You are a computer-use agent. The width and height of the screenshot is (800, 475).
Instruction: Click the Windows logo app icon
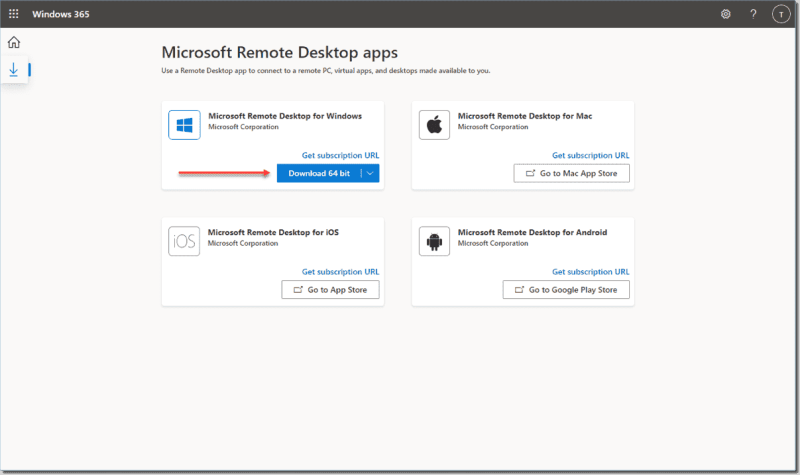click(184, 125)
